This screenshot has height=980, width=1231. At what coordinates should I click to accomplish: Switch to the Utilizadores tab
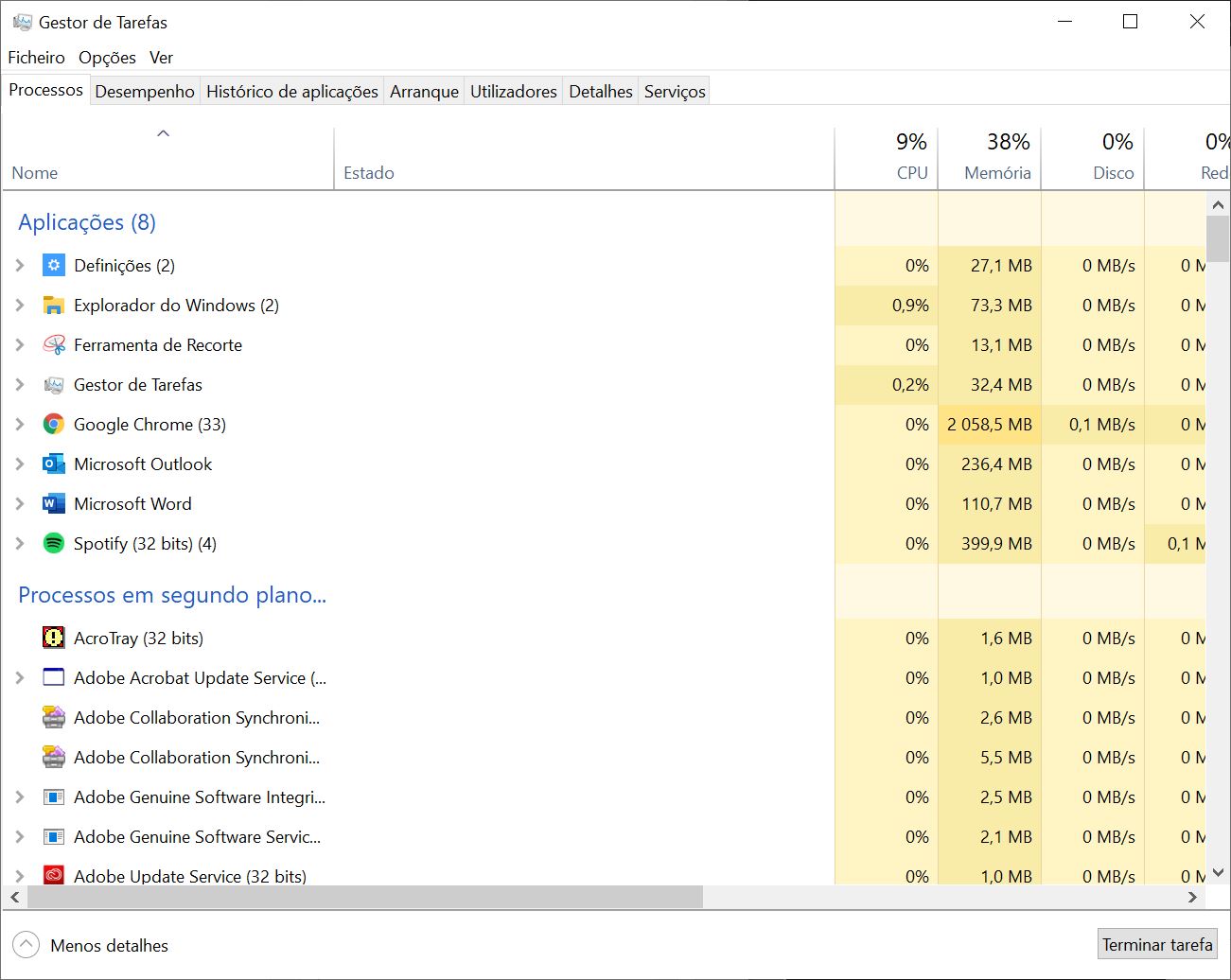click(x=514, y=92)
